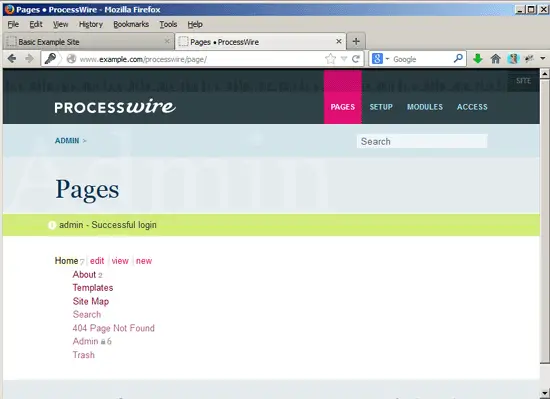Viewport: 550px width, 399px height.
Task: Bookmark page with the star icon
Action: click(x=330, y=59)
